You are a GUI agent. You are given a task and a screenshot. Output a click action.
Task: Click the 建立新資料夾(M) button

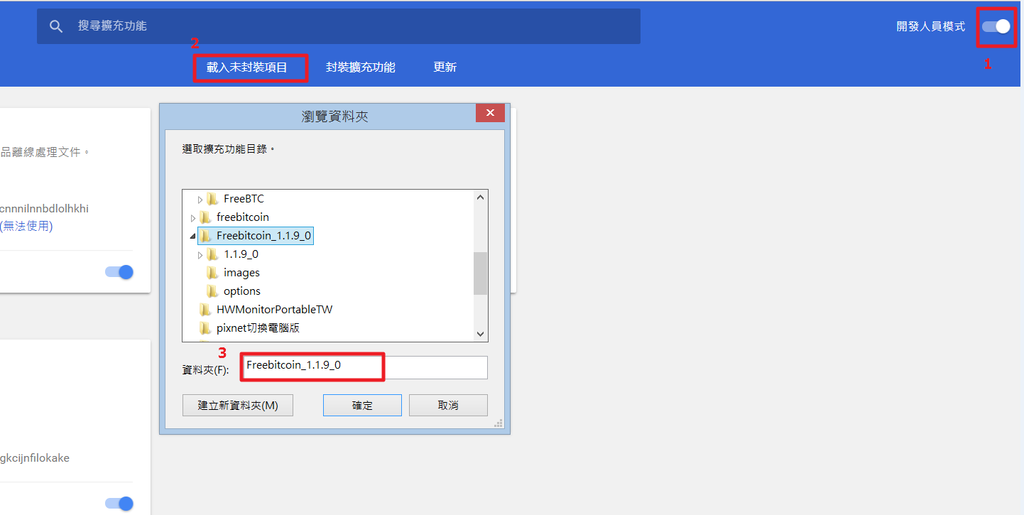(238, 405)
